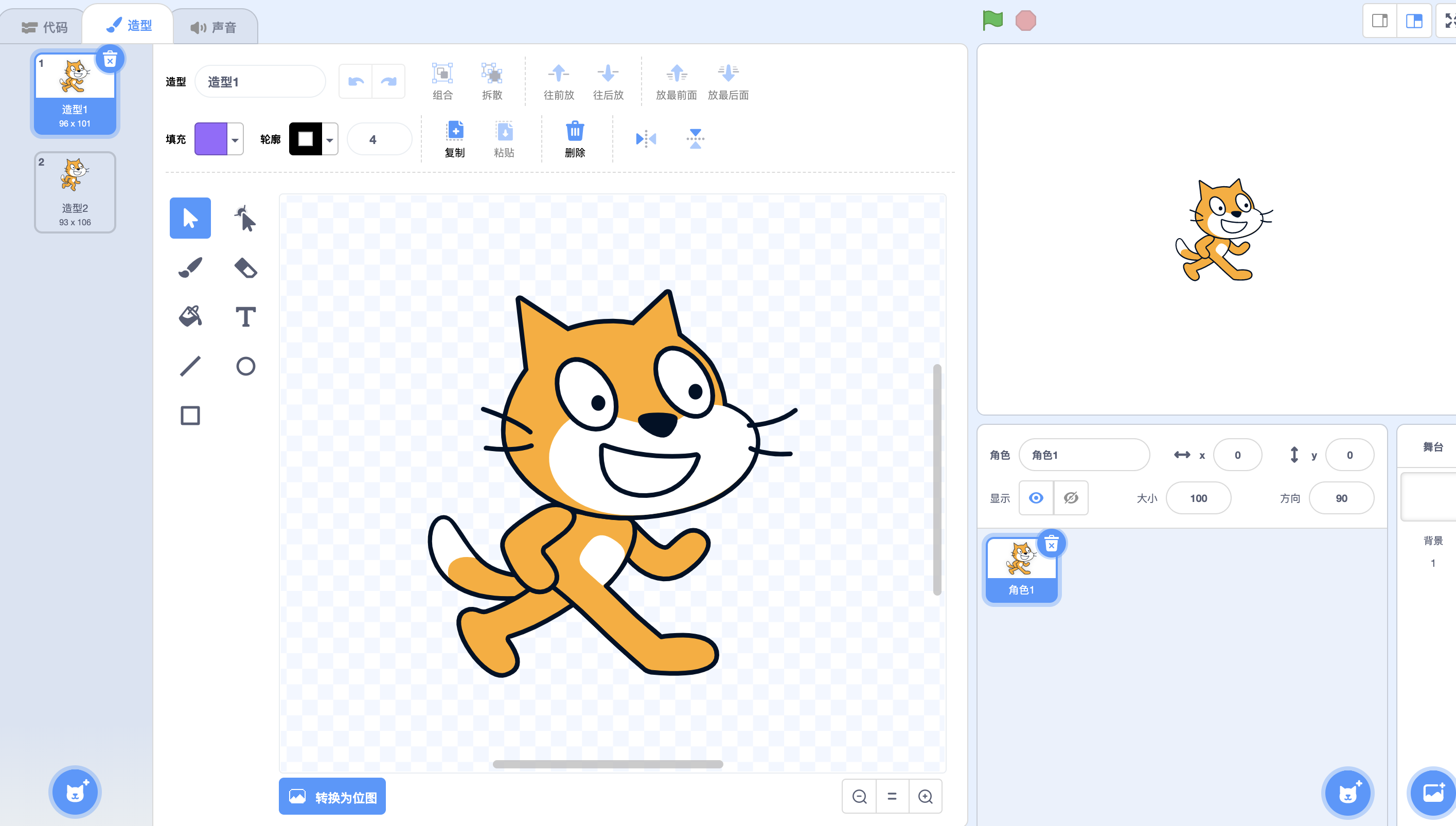The height and width of the screenshot is (826, 1456).
Task: Edit the 大小 size field 100
Action: (x=1198, y=498)
